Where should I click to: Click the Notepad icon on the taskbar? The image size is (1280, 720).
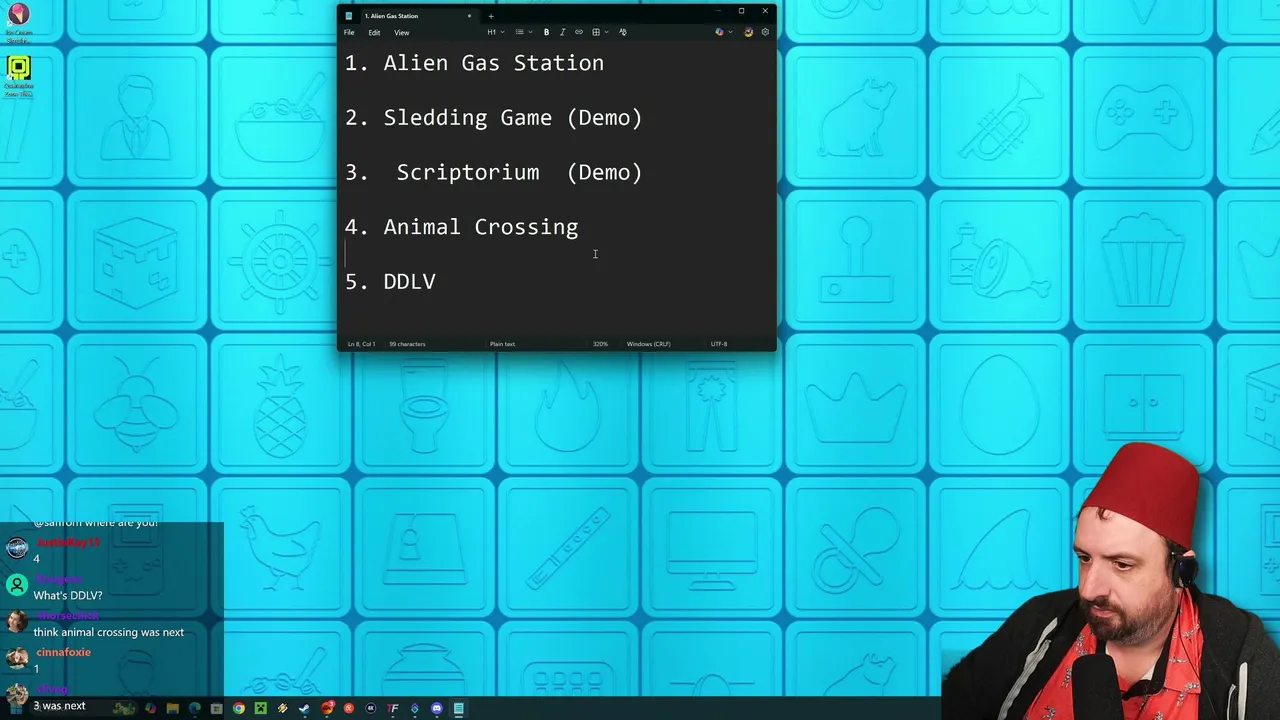click(458, 708)
